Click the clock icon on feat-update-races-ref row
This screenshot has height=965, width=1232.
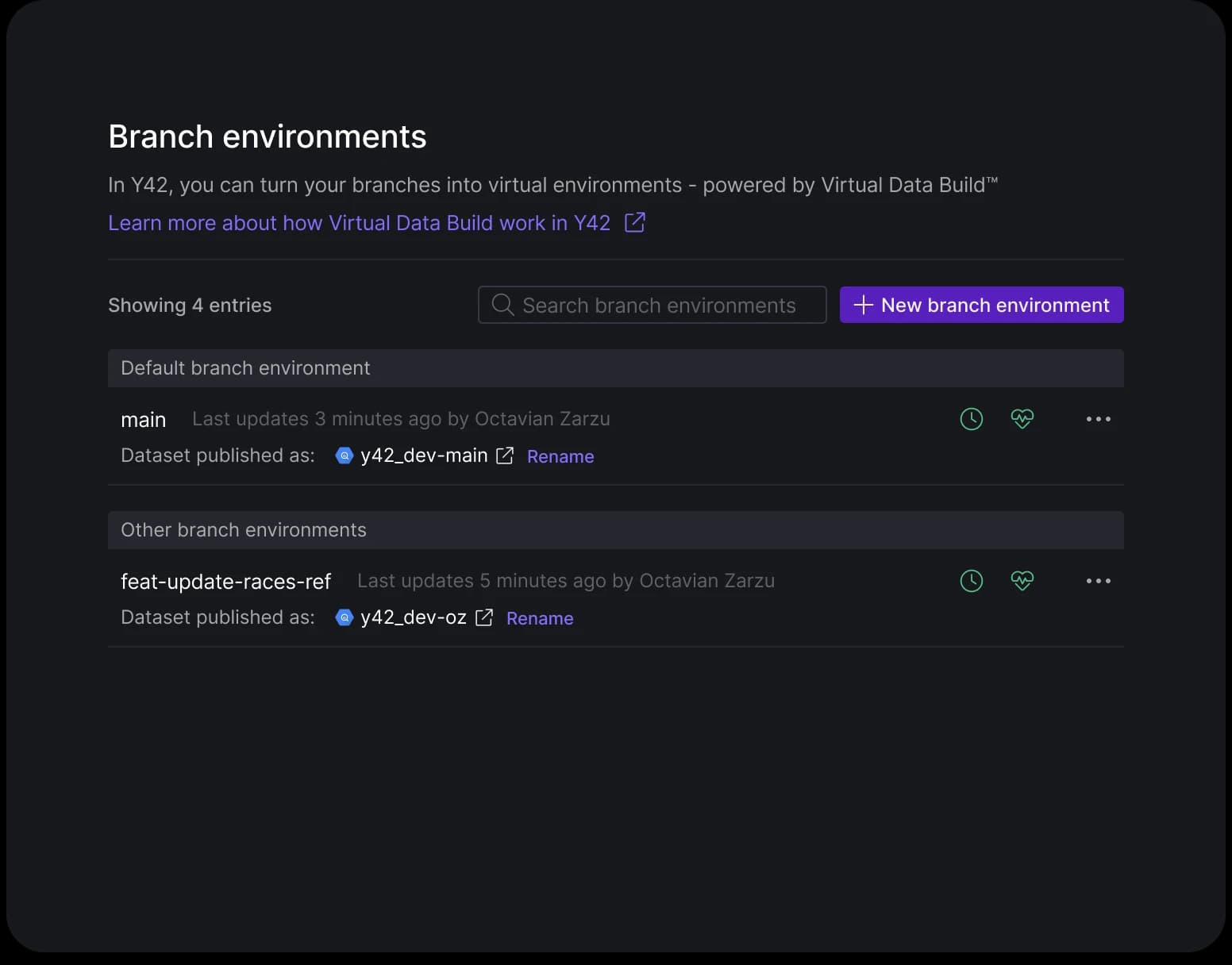[x=971, y=580]
